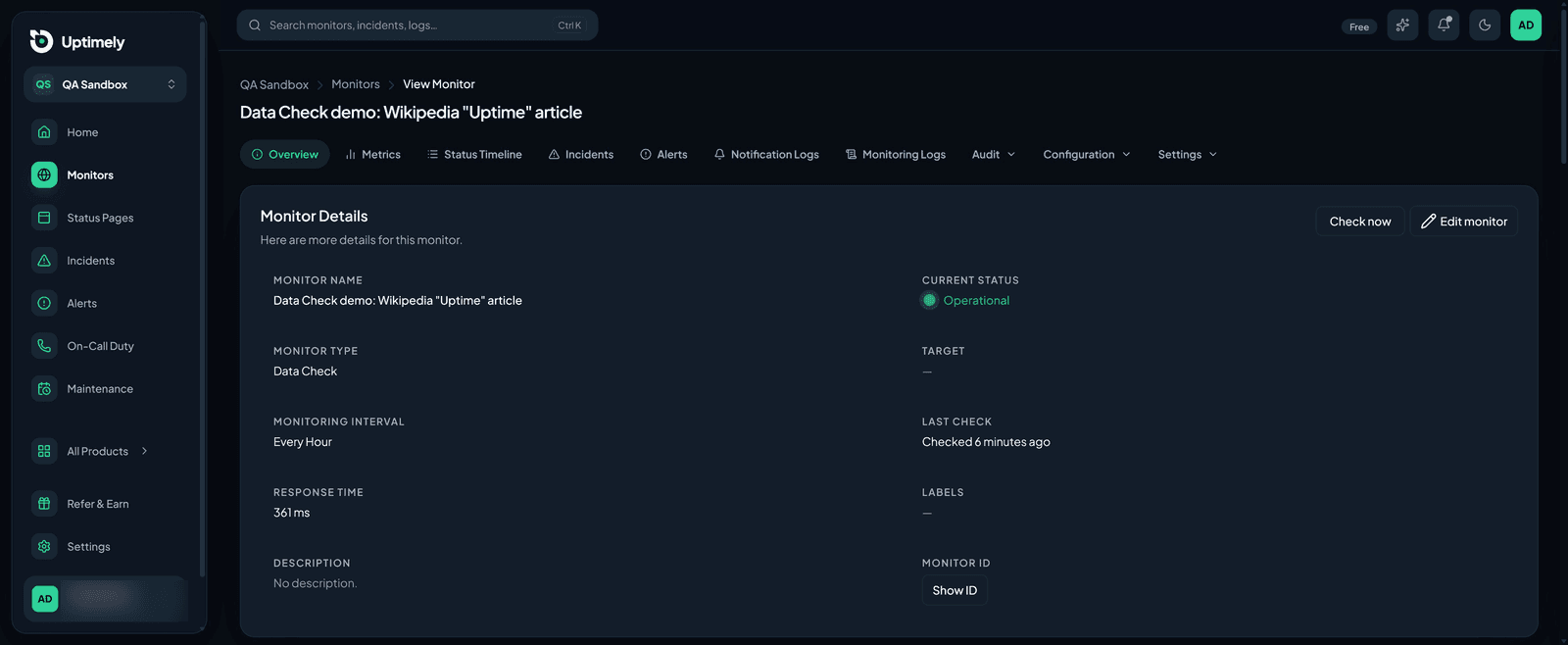The width and height of the screenshot is (1568, 645).
Task: Click the "No description." text
Action: pos(316,583)
